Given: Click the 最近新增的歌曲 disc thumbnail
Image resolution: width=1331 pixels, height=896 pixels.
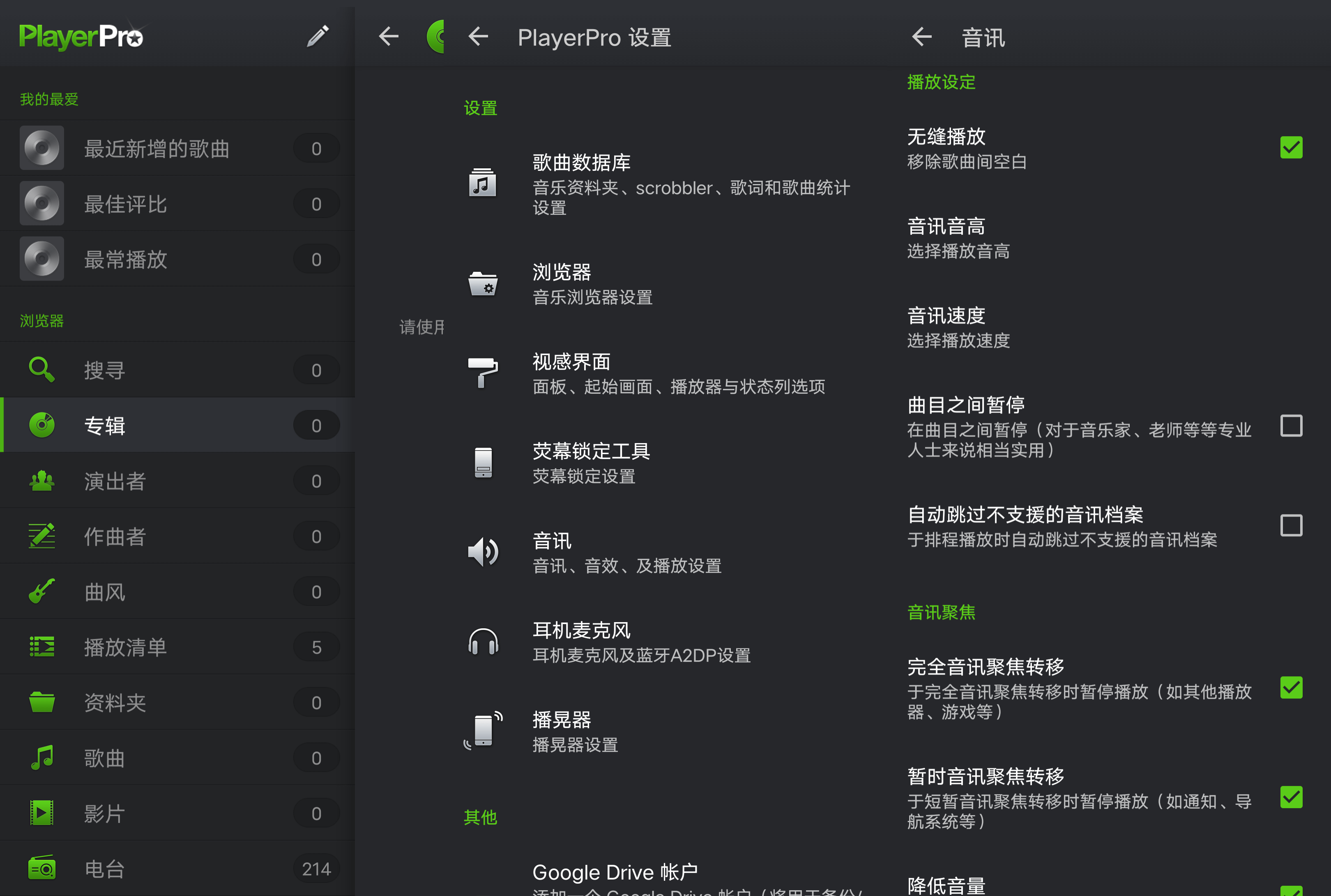Looking at the screenshot, I should tap(42, 148).
